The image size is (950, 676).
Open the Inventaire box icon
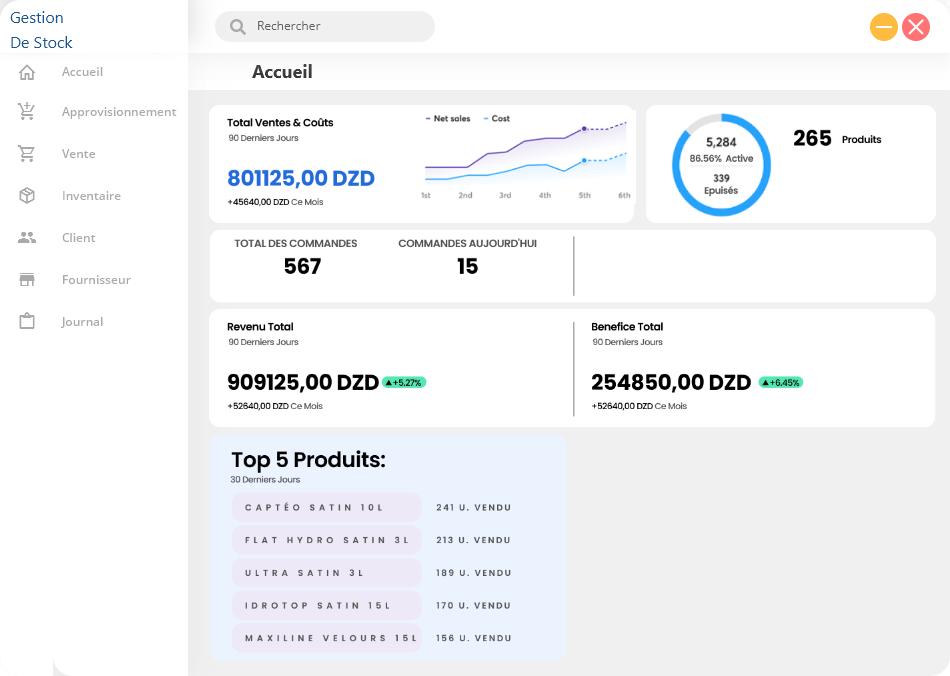tap(27, 196)
